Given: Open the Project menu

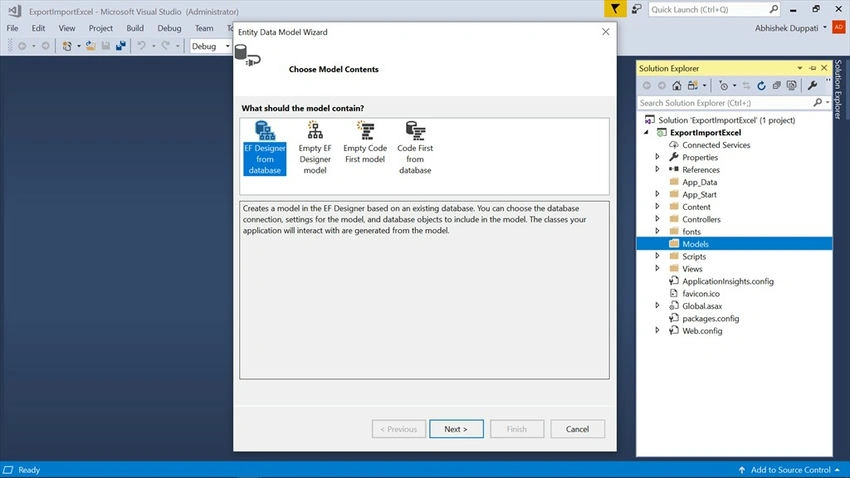Looking at the screenshot, I should (x=101, y=28).
